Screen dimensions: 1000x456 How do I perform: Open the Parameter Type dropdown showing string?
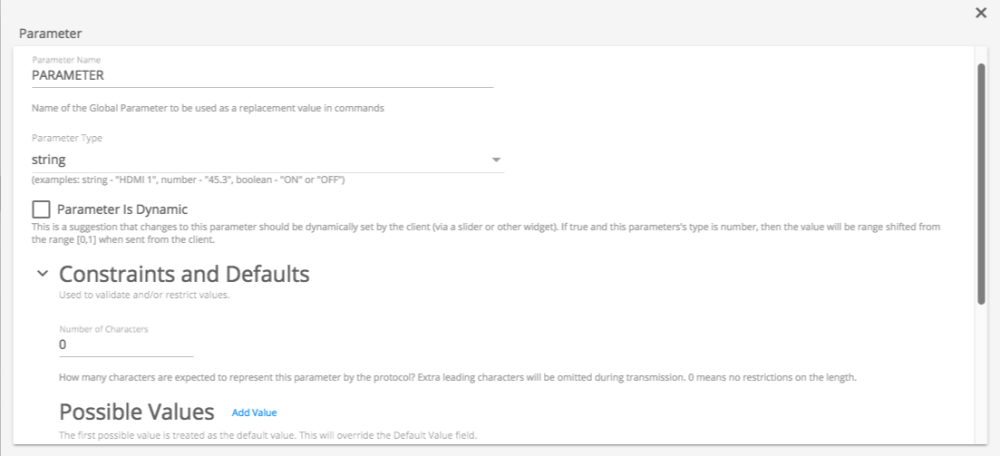point(260,159)
